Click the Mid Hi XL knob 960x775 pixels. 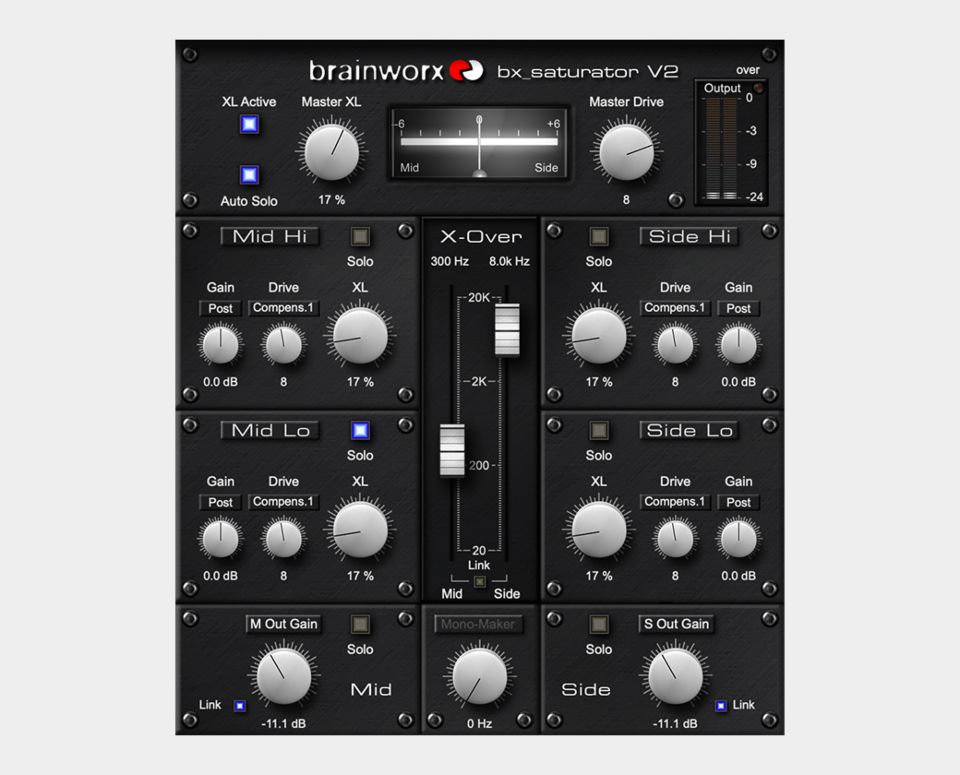(x=360, y=335)
